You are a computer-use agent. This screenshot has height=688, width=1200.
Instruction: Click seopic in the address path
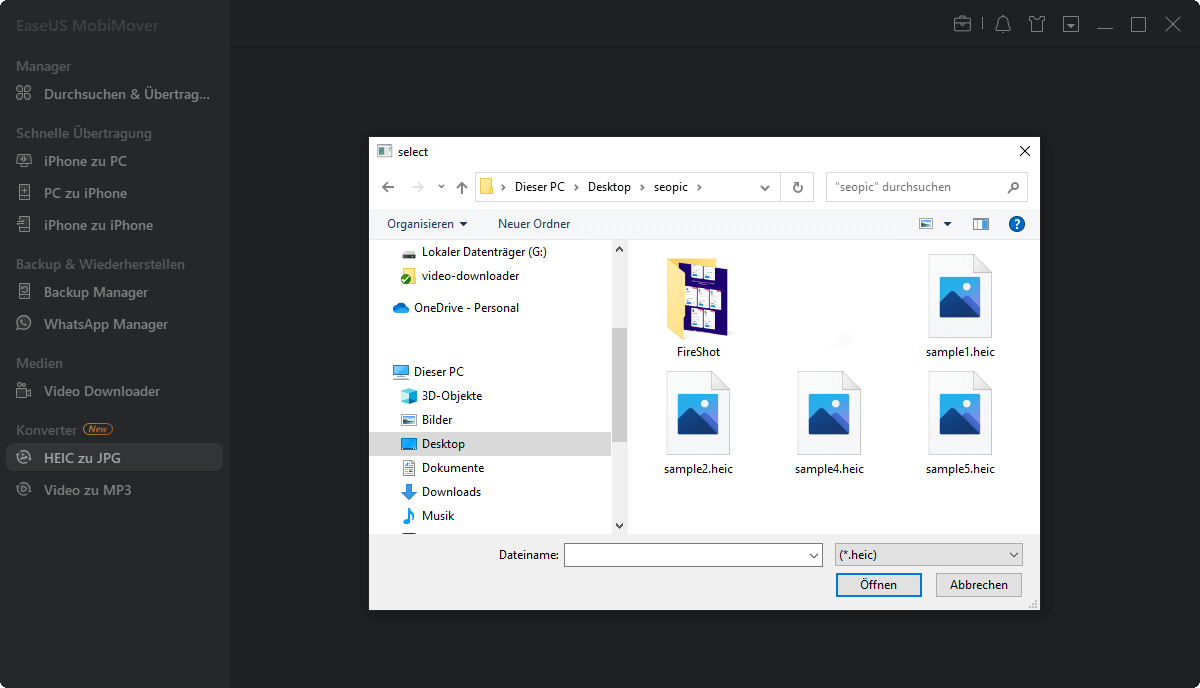671,187
